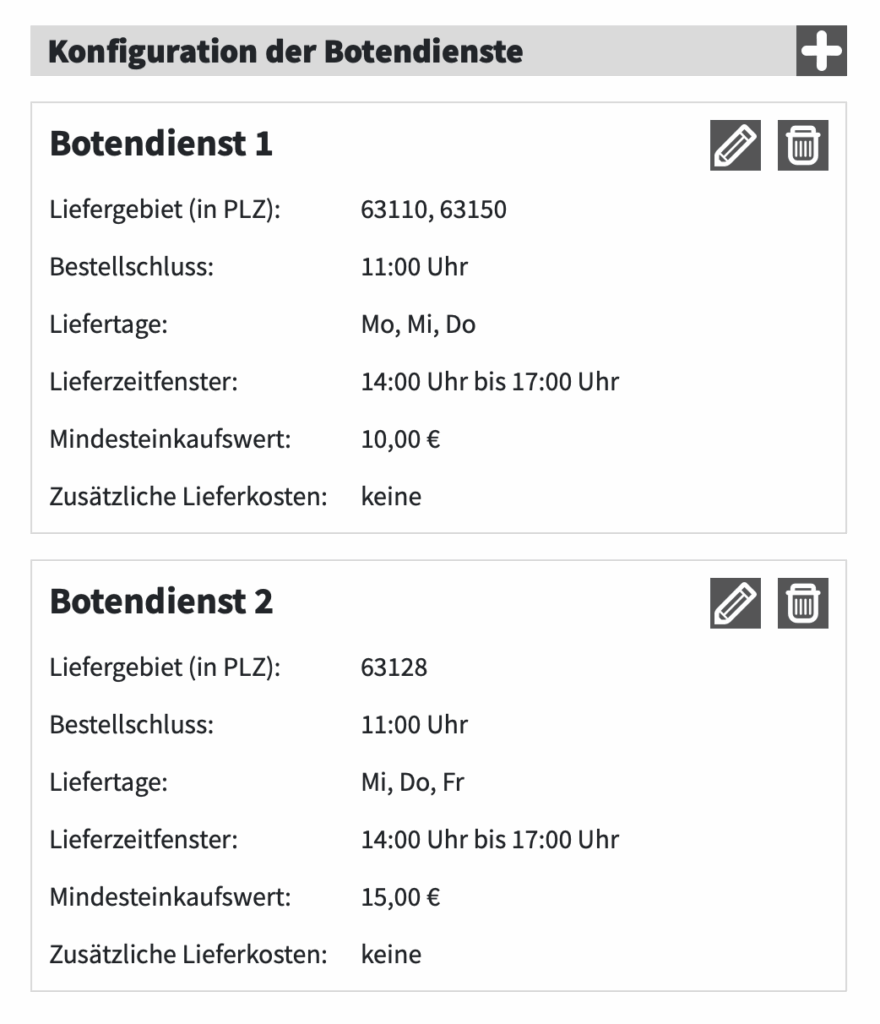Click Lieferzeitfenster value in Botendienst 1
This screenshot has width=880, height=1024.
[x=489, y=382]
